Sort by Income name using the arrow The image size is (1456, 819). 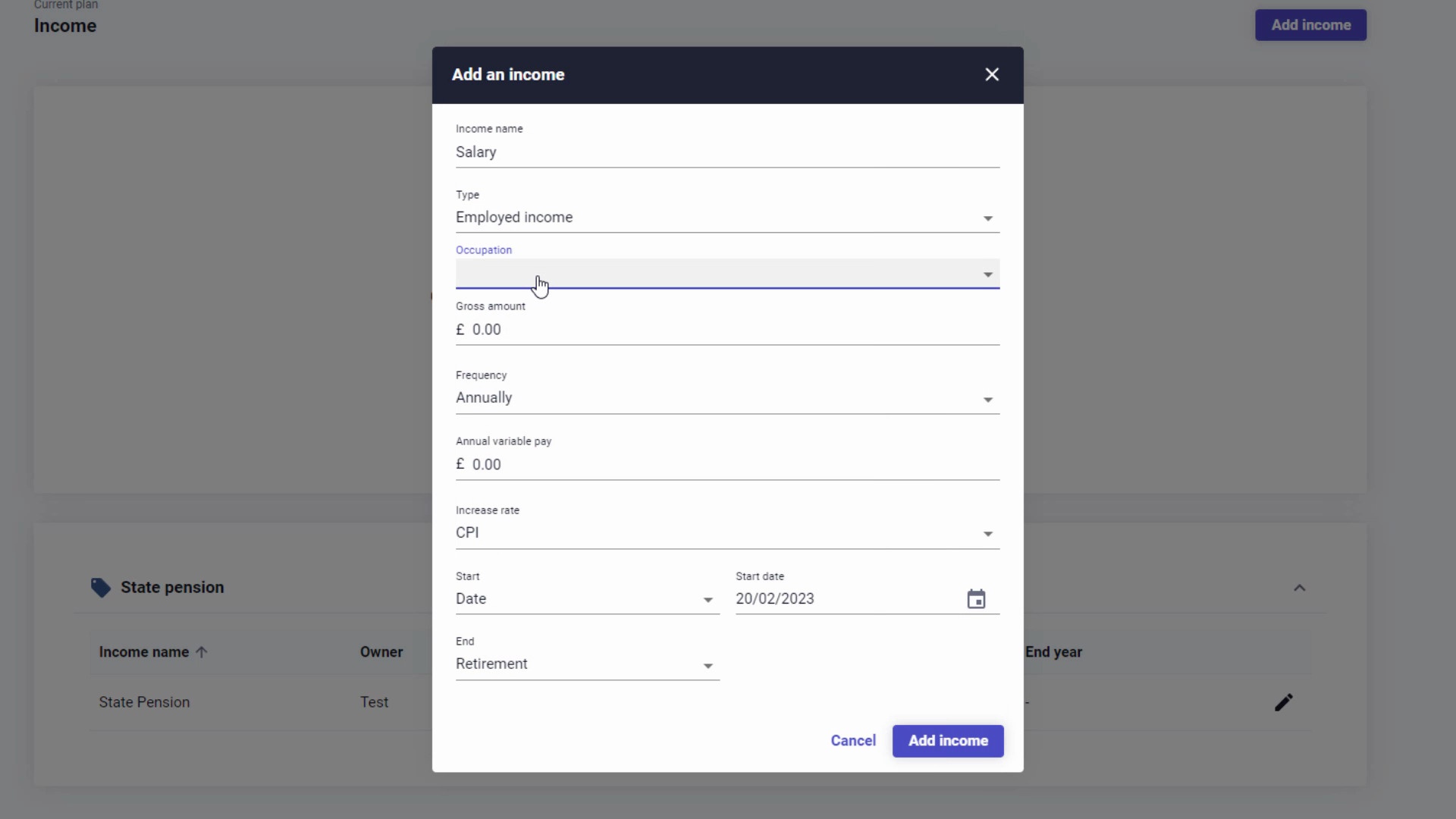click(202, 651)
